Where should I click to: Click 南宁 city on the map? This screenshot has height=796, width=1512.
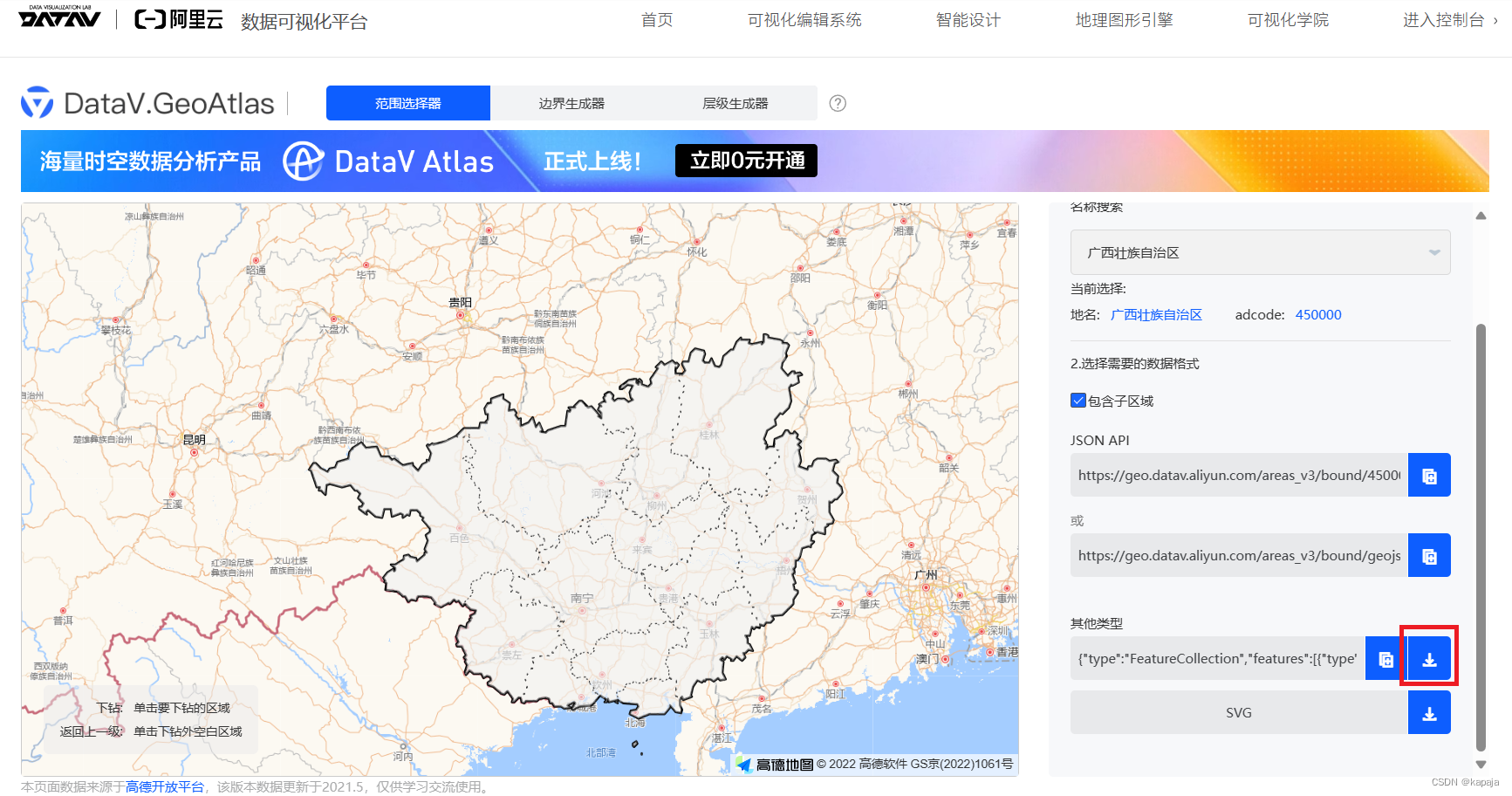tap(581, 599)
